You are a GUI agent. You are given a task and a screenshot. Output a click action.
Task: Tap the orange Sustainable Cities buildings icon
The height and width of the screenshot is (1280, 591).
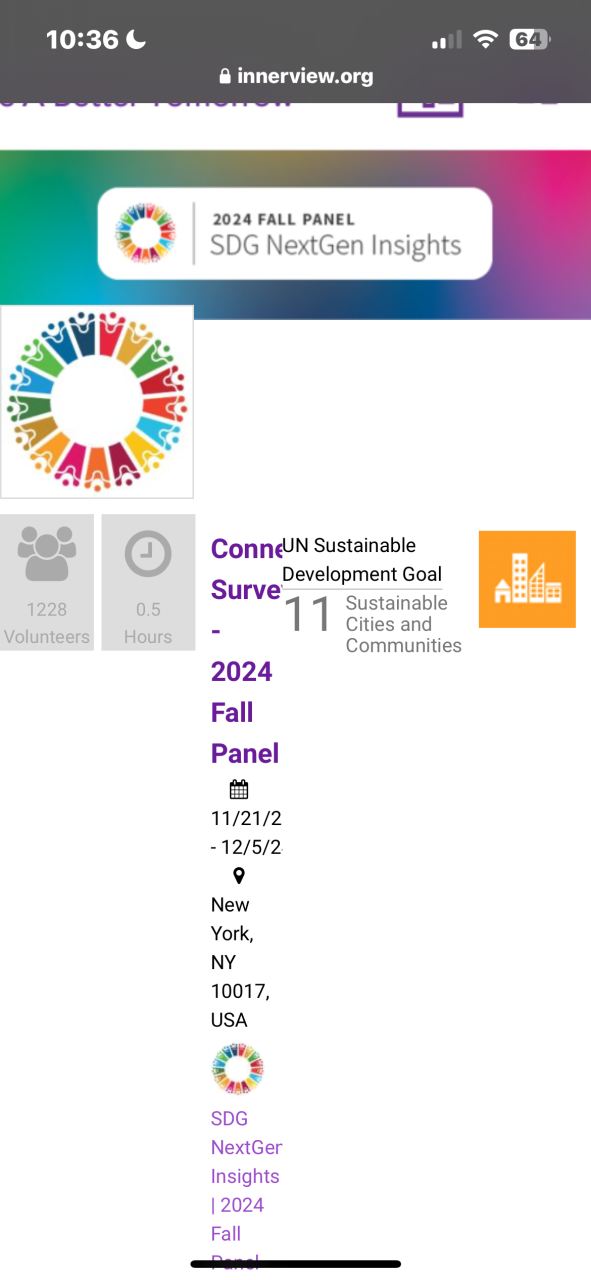pyautogui.click(x=527, y=579)
